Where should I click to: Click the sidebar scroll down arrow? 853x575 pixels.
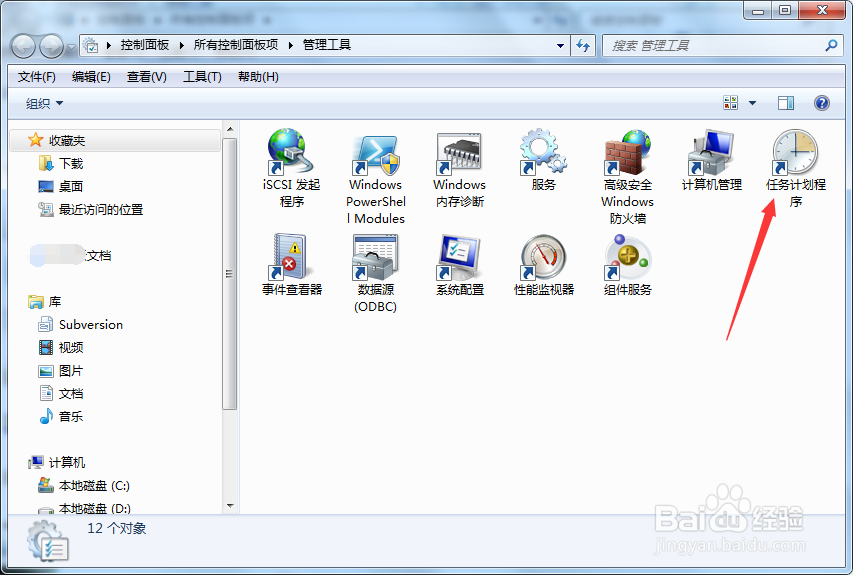pyautogui.click(x=230, y=506)
